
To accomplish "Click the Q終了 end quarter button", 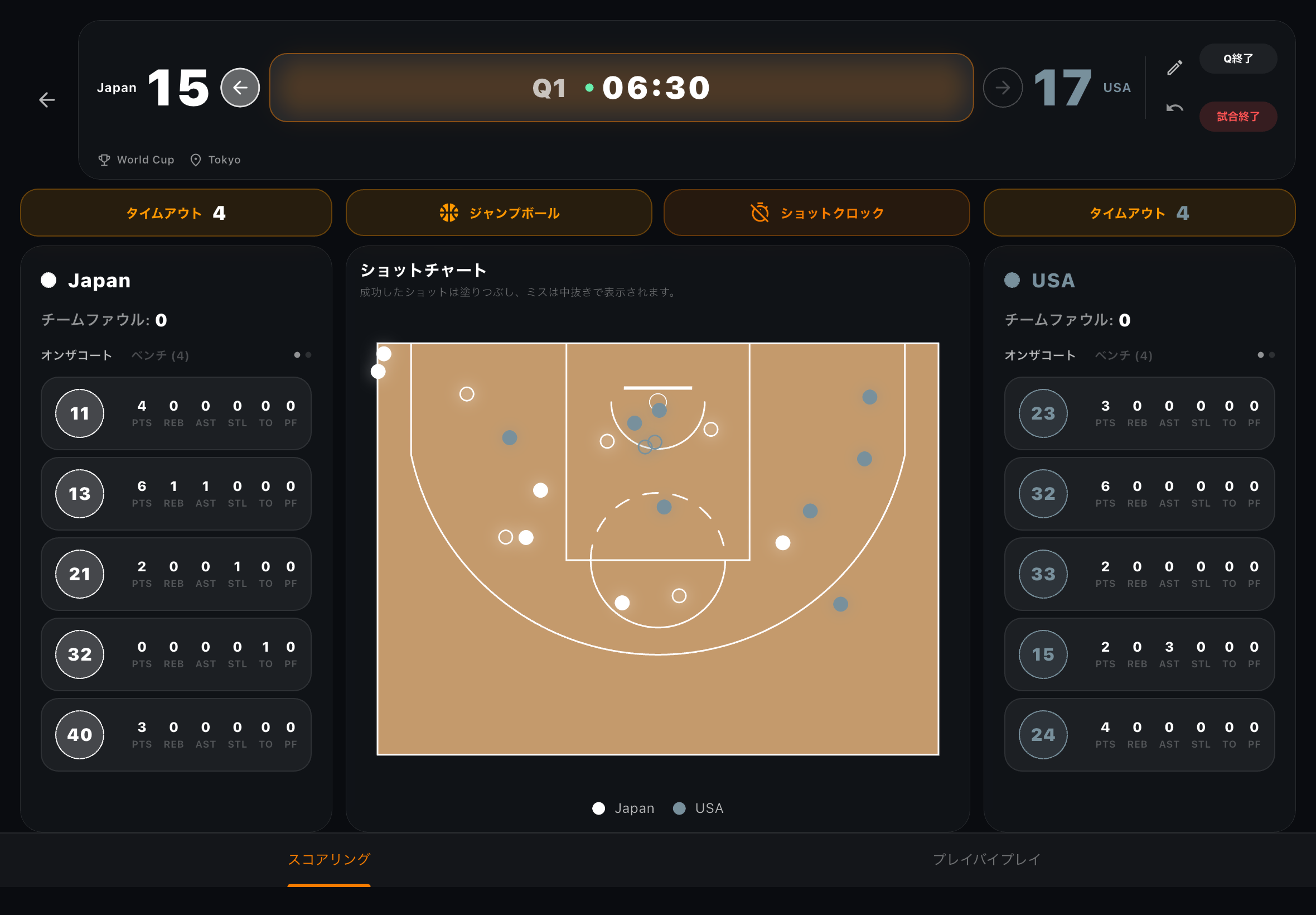I will tap(1237, 59).
